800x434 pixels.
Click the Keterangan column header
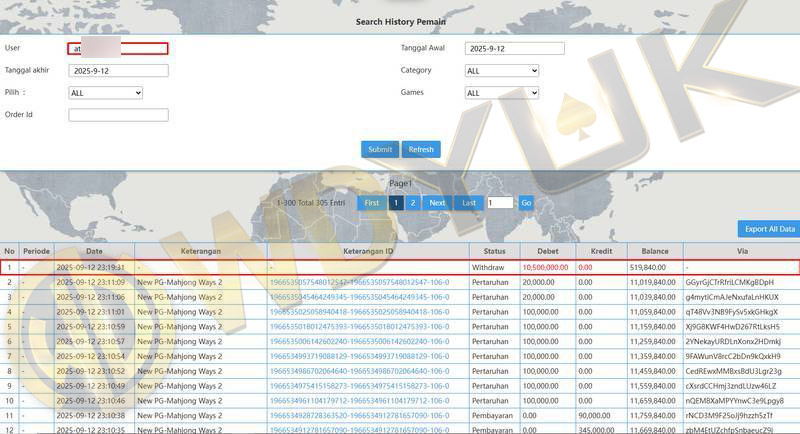[201, 251]
